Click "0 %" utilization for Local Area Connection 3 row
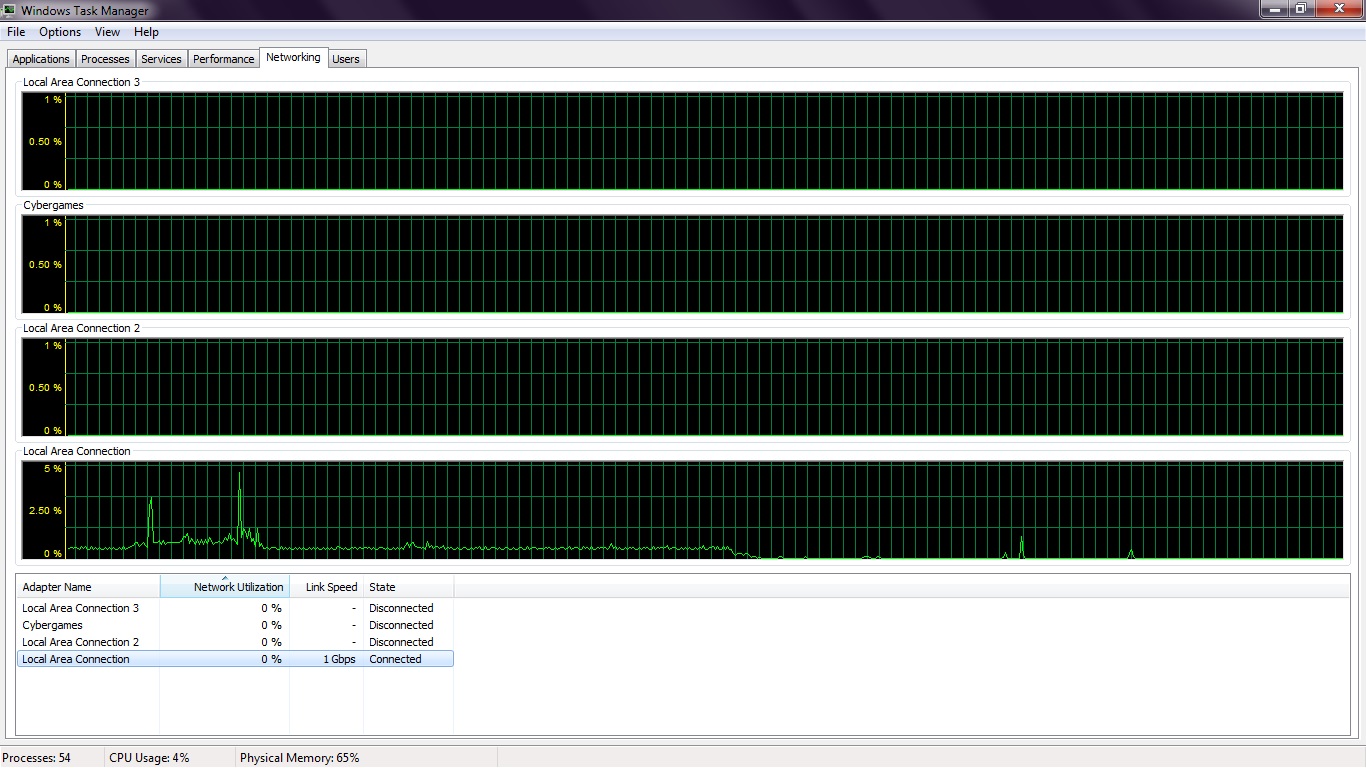This screenshot has width=1366, height=768. click(x=272, y=608)
